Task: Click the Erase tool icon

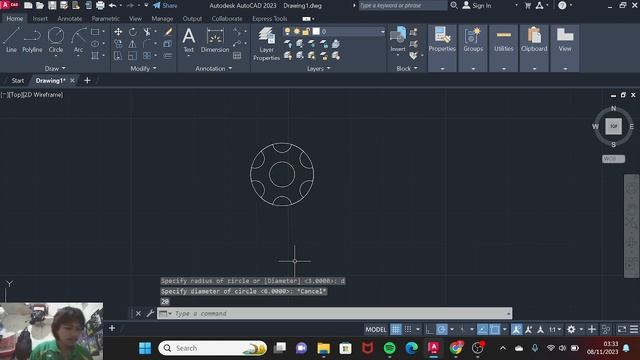Action: (168, 31)
